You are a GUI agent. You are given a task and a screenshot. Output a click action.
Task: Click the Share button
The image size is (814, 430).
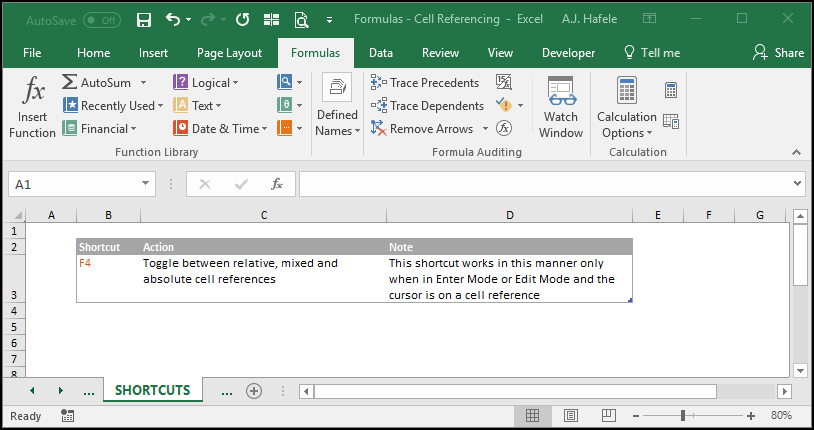pyautogui.click(x=778, y=52)
